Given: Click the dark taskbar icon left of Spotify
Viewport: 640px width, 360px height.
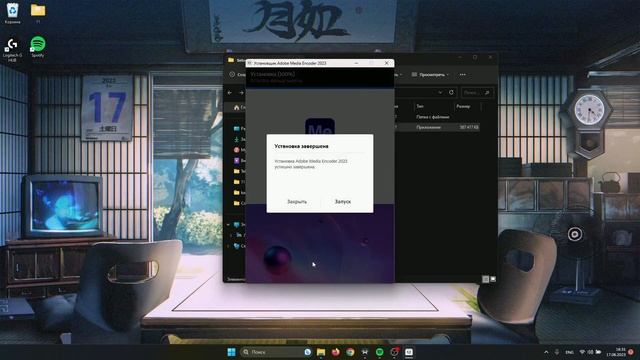Looking at the screenshot, I should 365,352.
